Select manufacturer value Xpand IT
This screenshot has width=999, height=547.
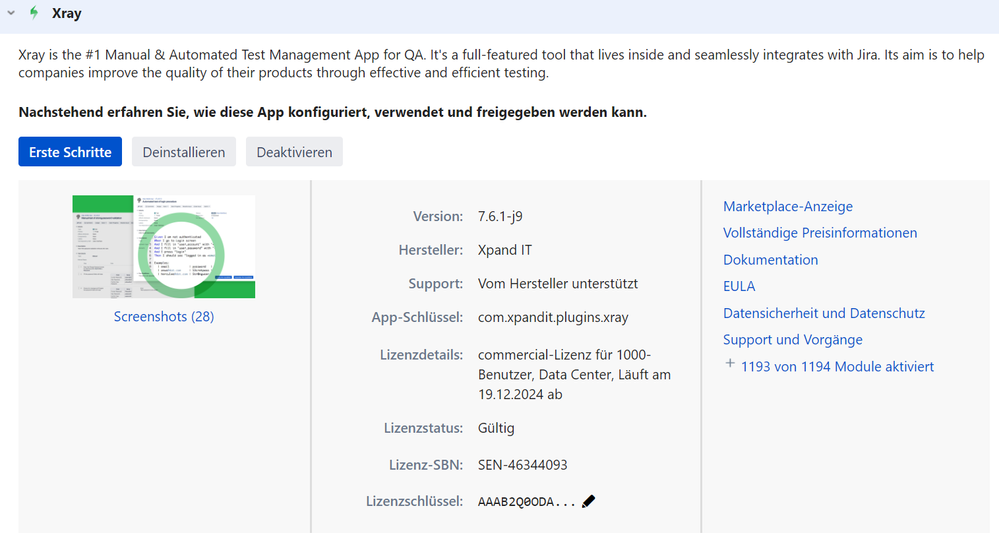click(x=505, y=250)
